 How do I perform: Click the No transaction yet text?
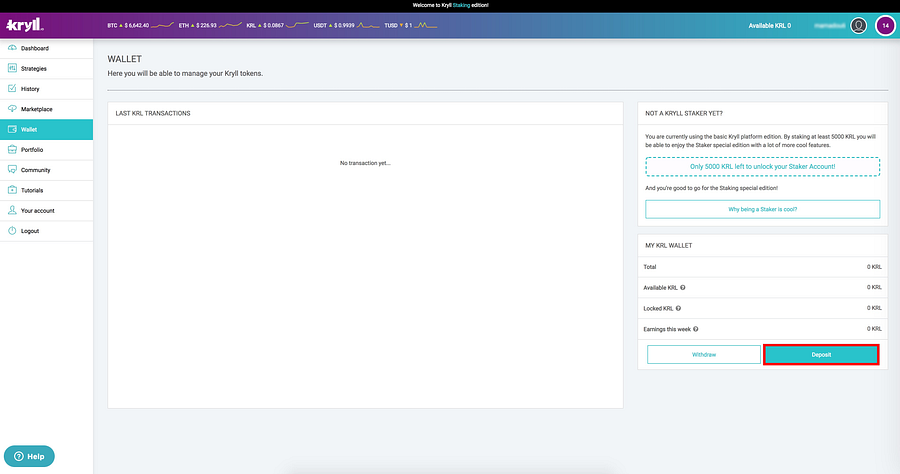click(365, 163)
